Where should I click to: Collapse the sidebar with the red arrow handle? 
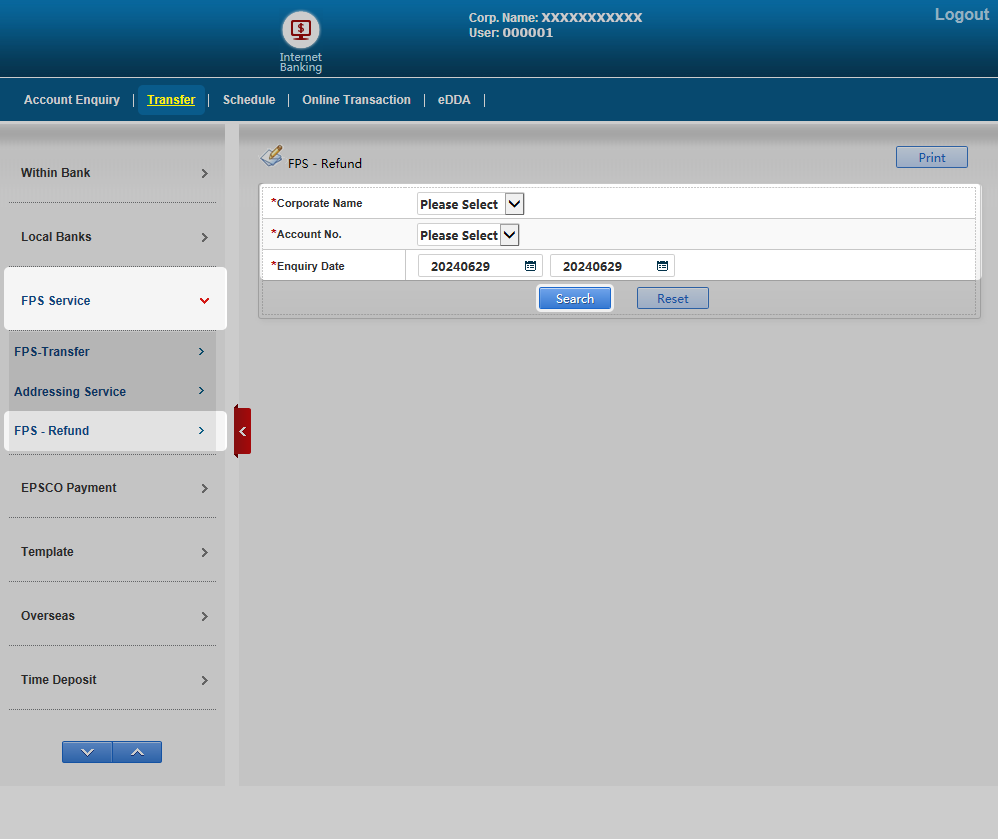click(x=242, y=431)
